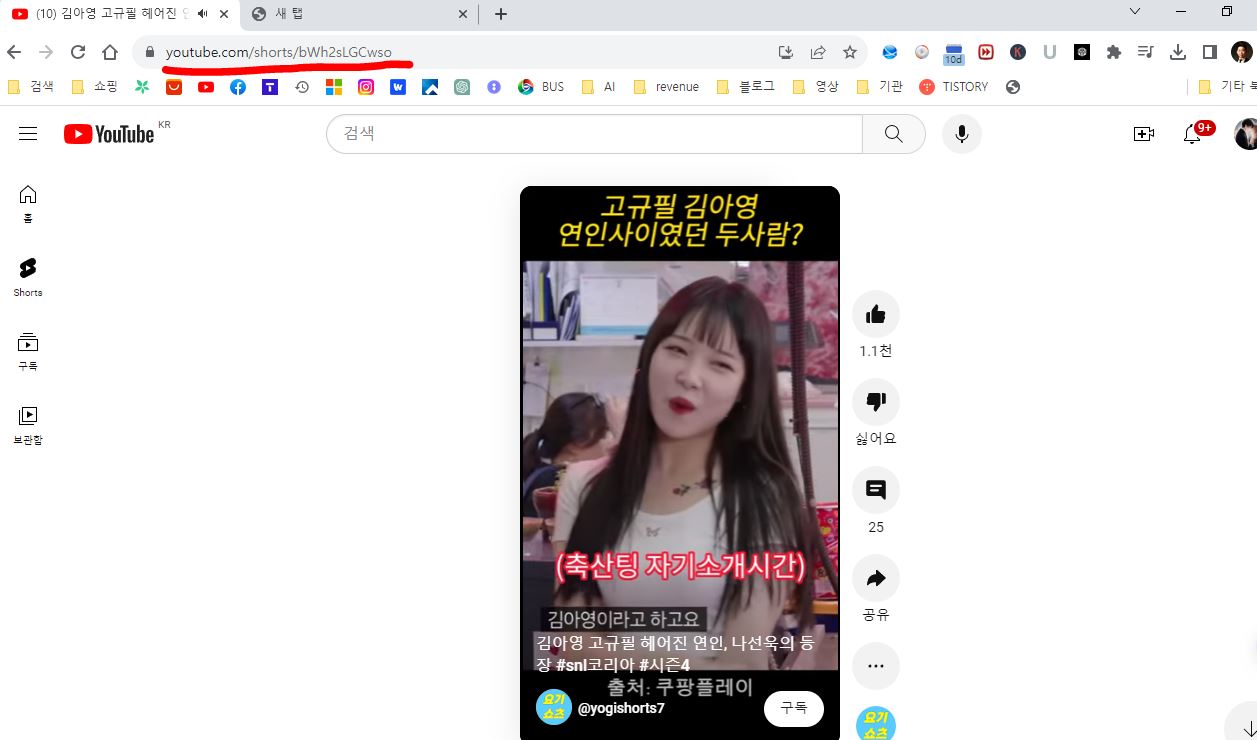Dislike the Short (싫어요)
Viewport: 1257px width, 740px height.
(x=876, y=402)
